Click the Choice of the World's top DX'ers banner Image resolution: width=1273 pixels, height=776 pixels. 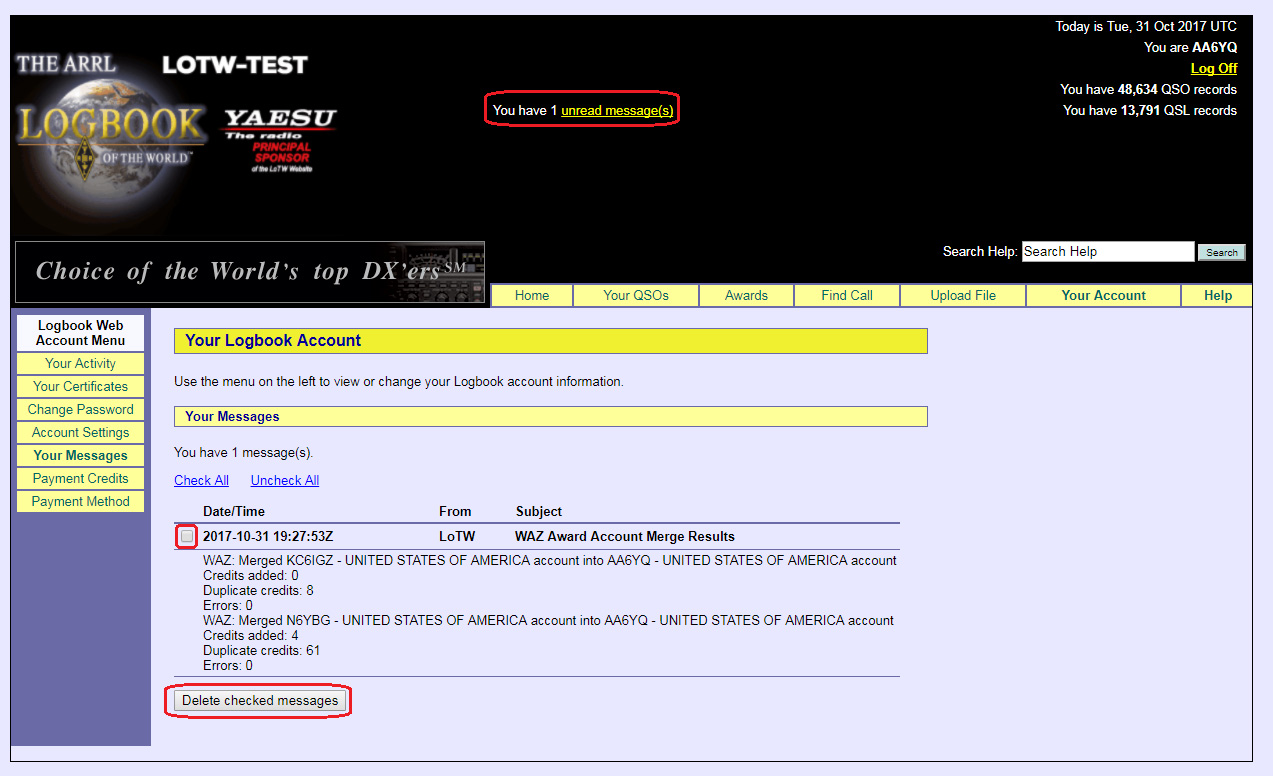tap(250, 272)
